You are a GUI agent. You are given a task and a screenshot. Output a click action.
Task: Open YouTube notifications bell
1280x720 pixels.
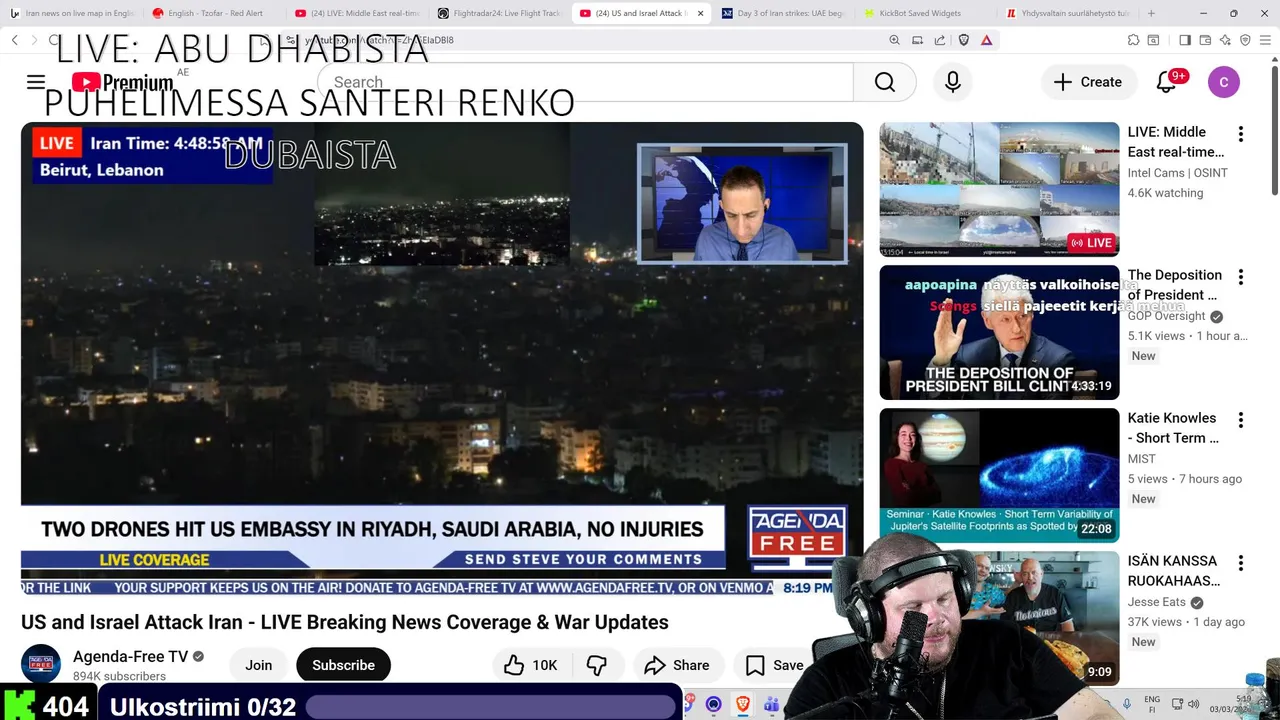1166,82
